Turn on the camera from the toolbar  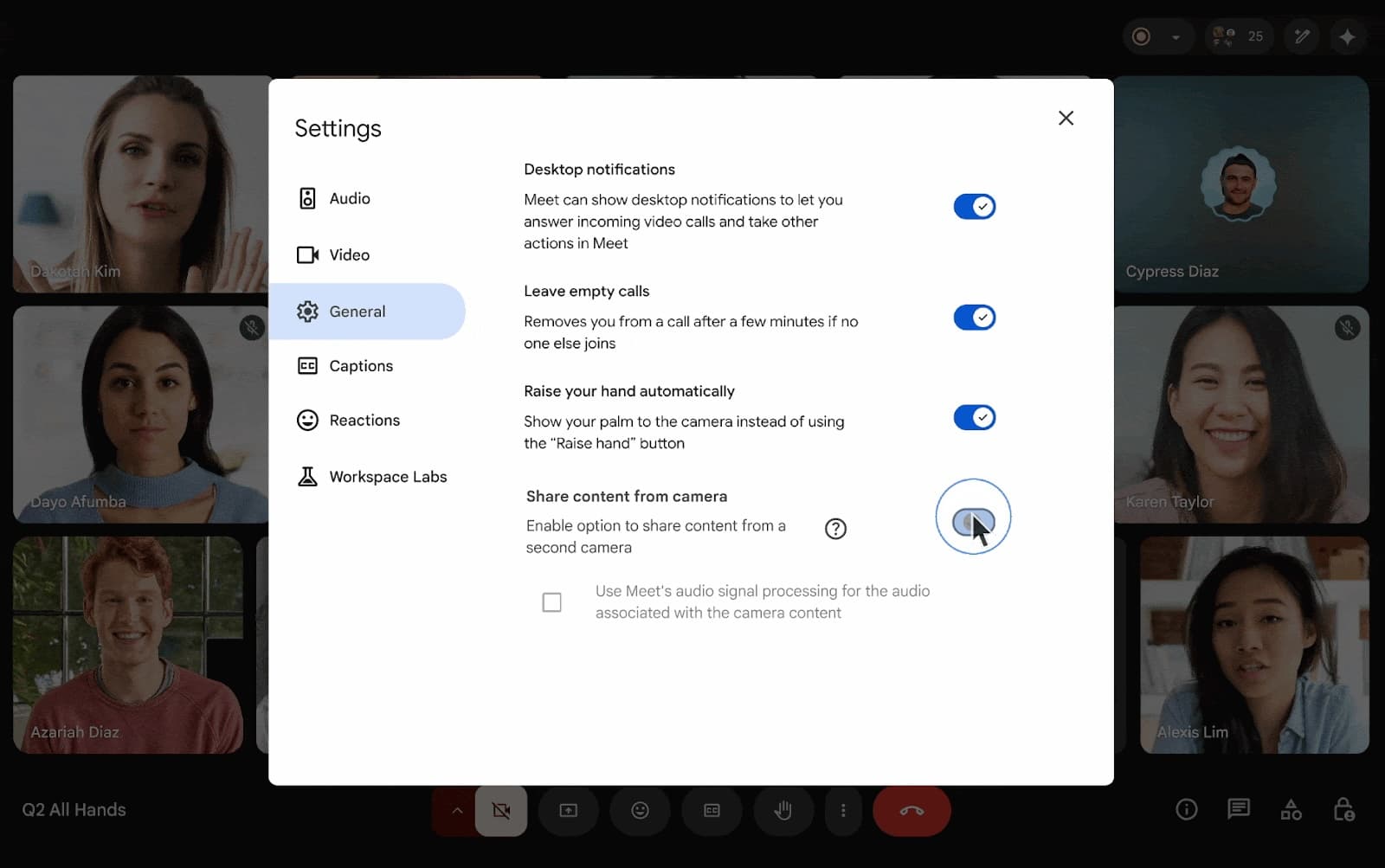[500, 811]
